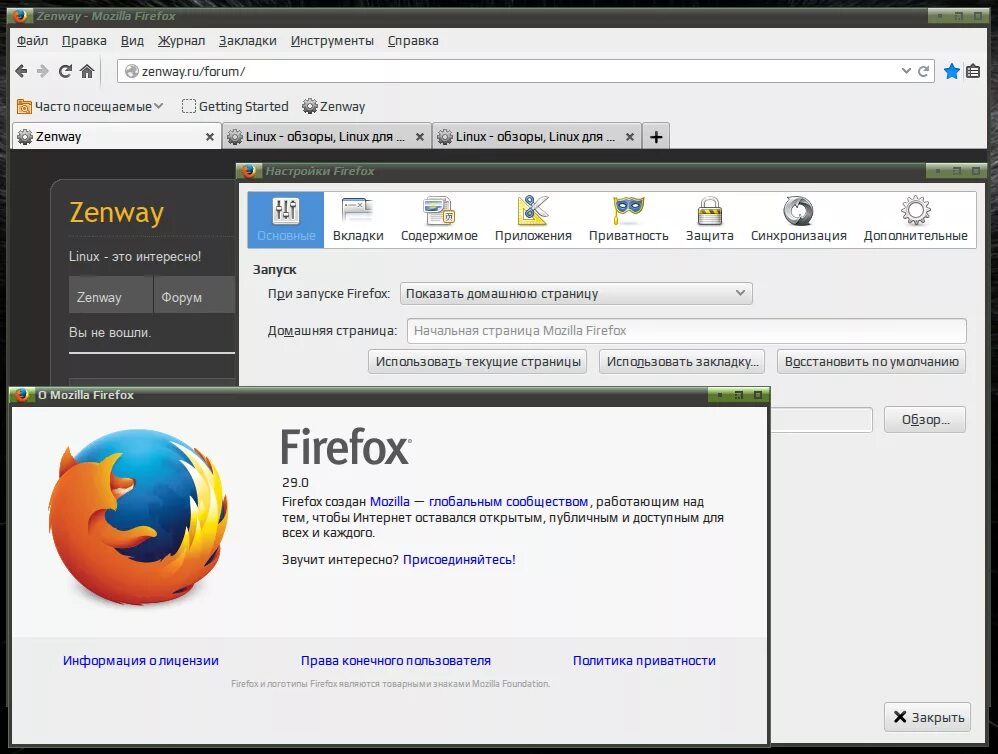998x754 pixels.
Task: Click Восстановить по умолчанию button
Action: click(x=871, y=361)
